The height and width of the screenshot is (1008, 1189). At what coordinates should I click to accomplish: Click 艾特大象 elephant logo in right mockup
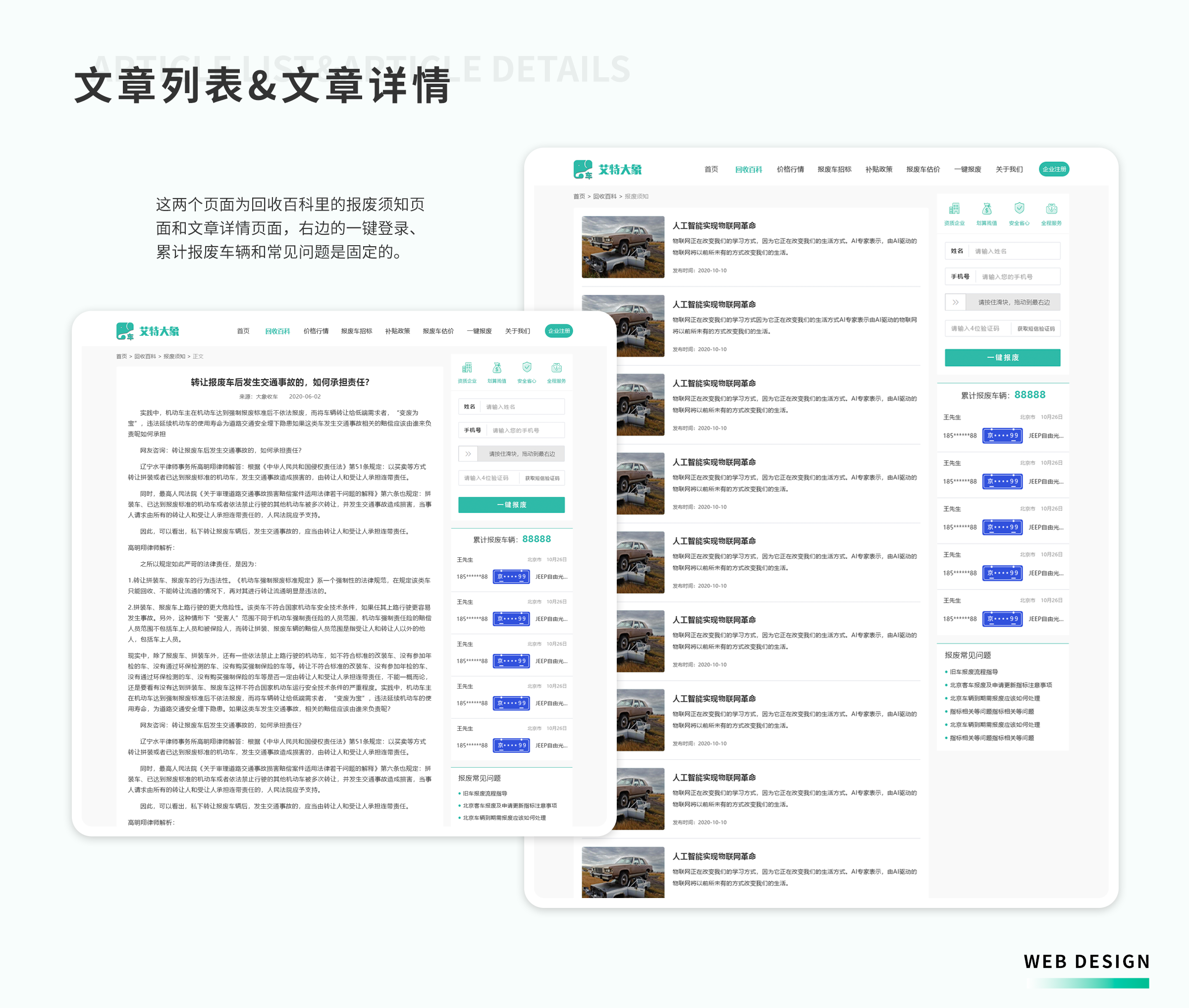point(583,170)
